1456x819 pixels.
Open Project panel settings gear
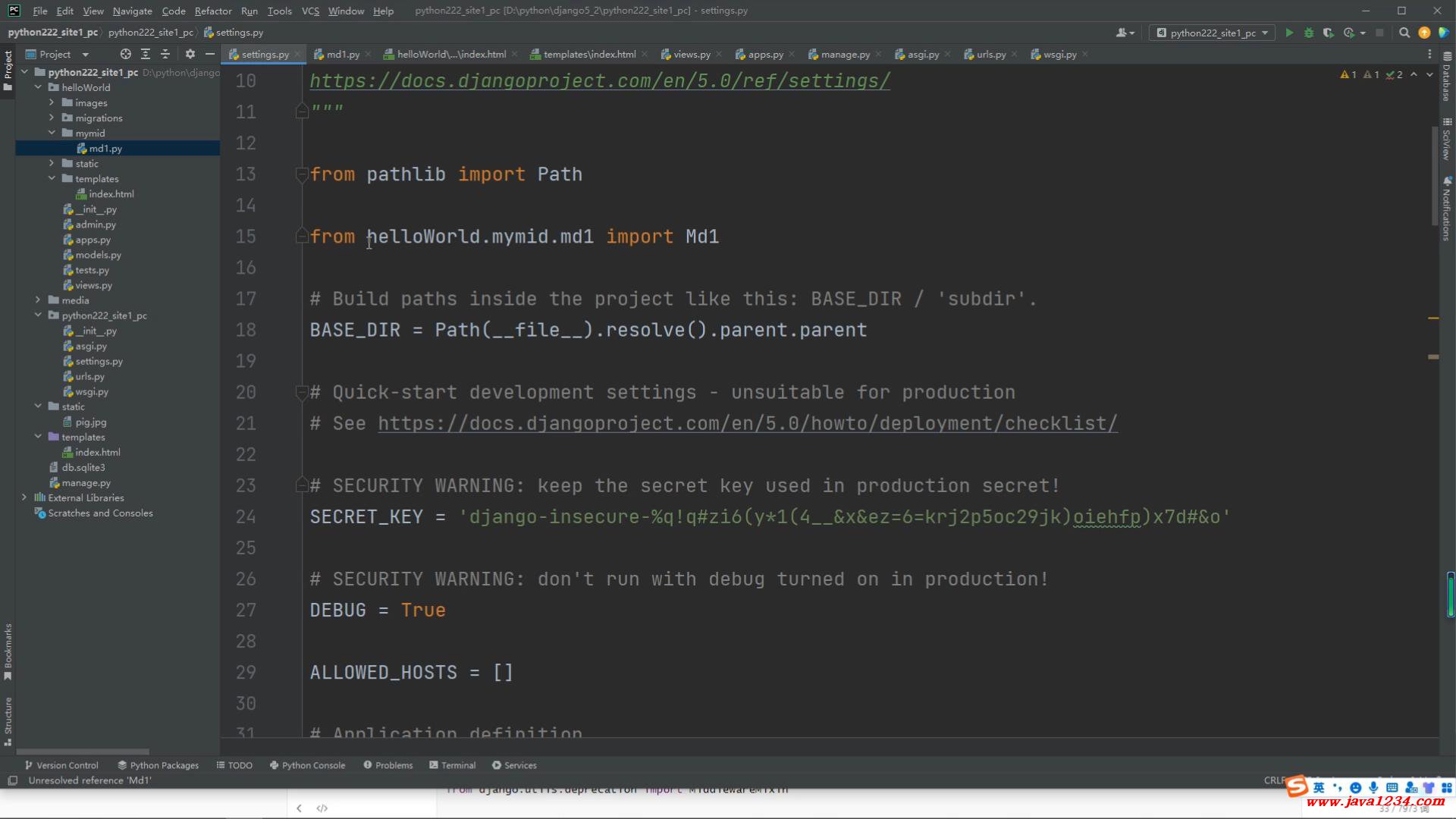[190, 54]
